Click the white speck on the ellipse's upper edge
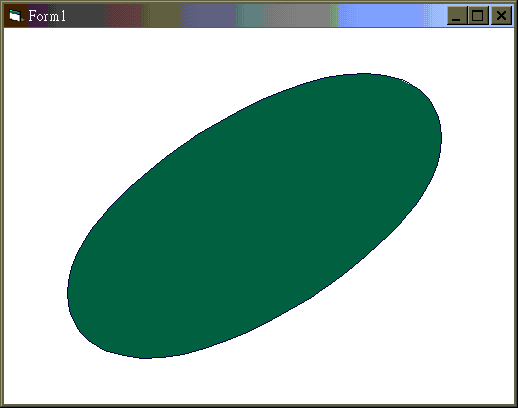Image resolution: width=518 pixels, height=408 pixels. pyautogui.click(x=405, y=81)
